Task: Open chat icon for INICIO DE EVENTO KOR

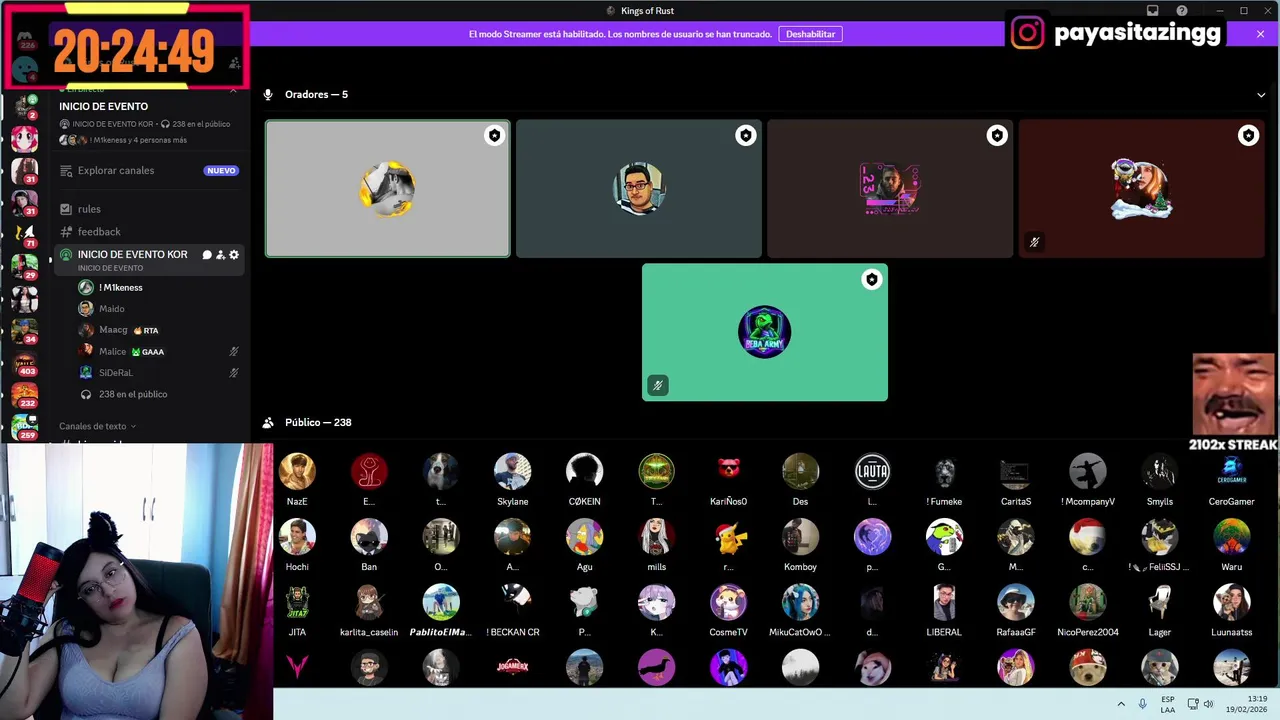Action: (207, 255)
